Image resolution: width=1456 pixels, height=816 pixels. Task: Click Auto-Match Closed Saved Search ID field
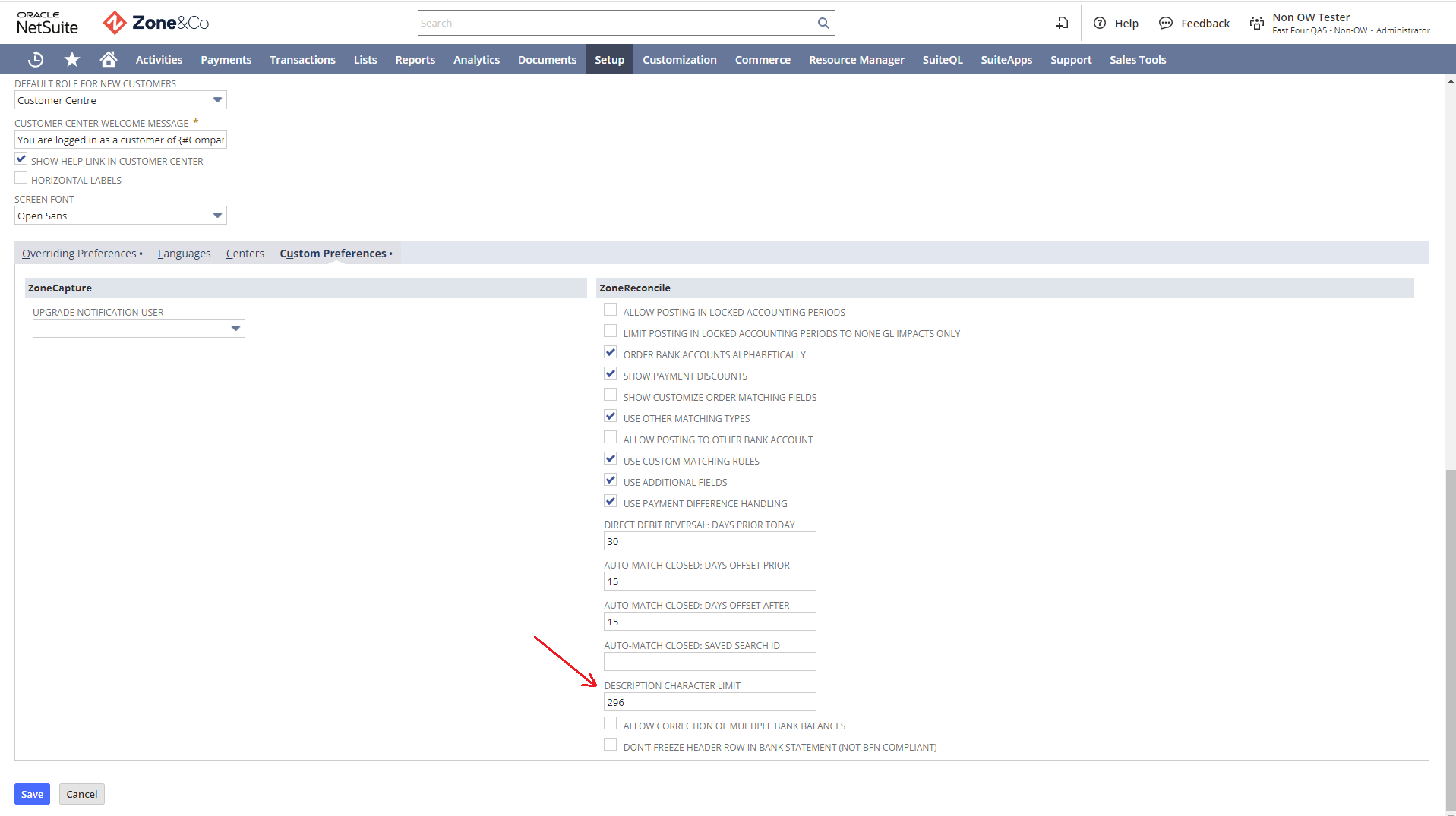710,662
